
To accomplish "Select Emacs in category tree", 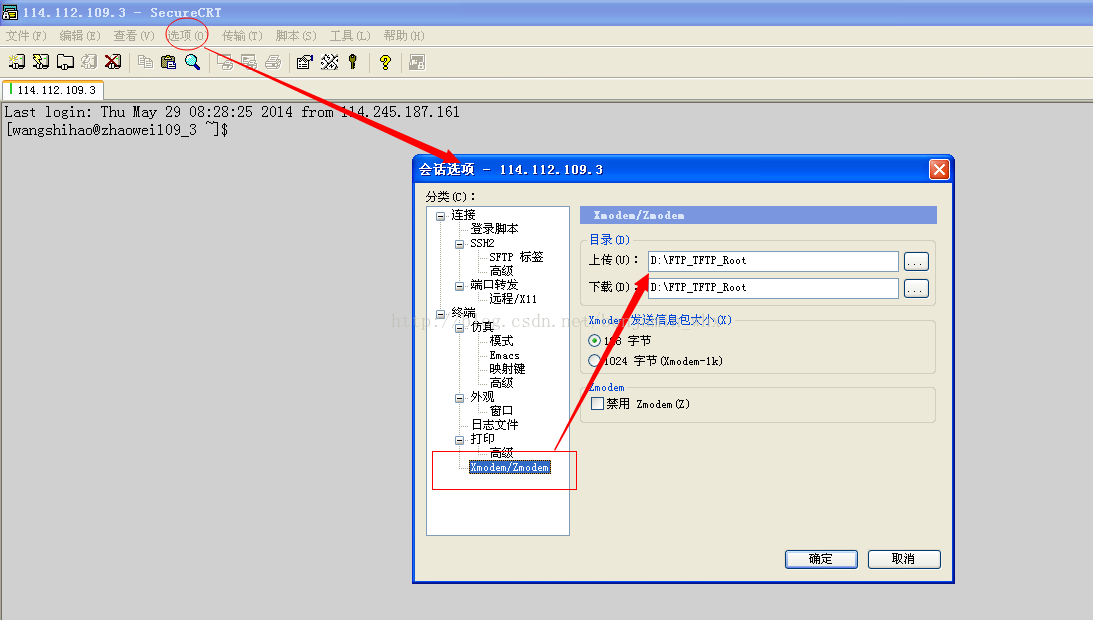I will point(504,355).
